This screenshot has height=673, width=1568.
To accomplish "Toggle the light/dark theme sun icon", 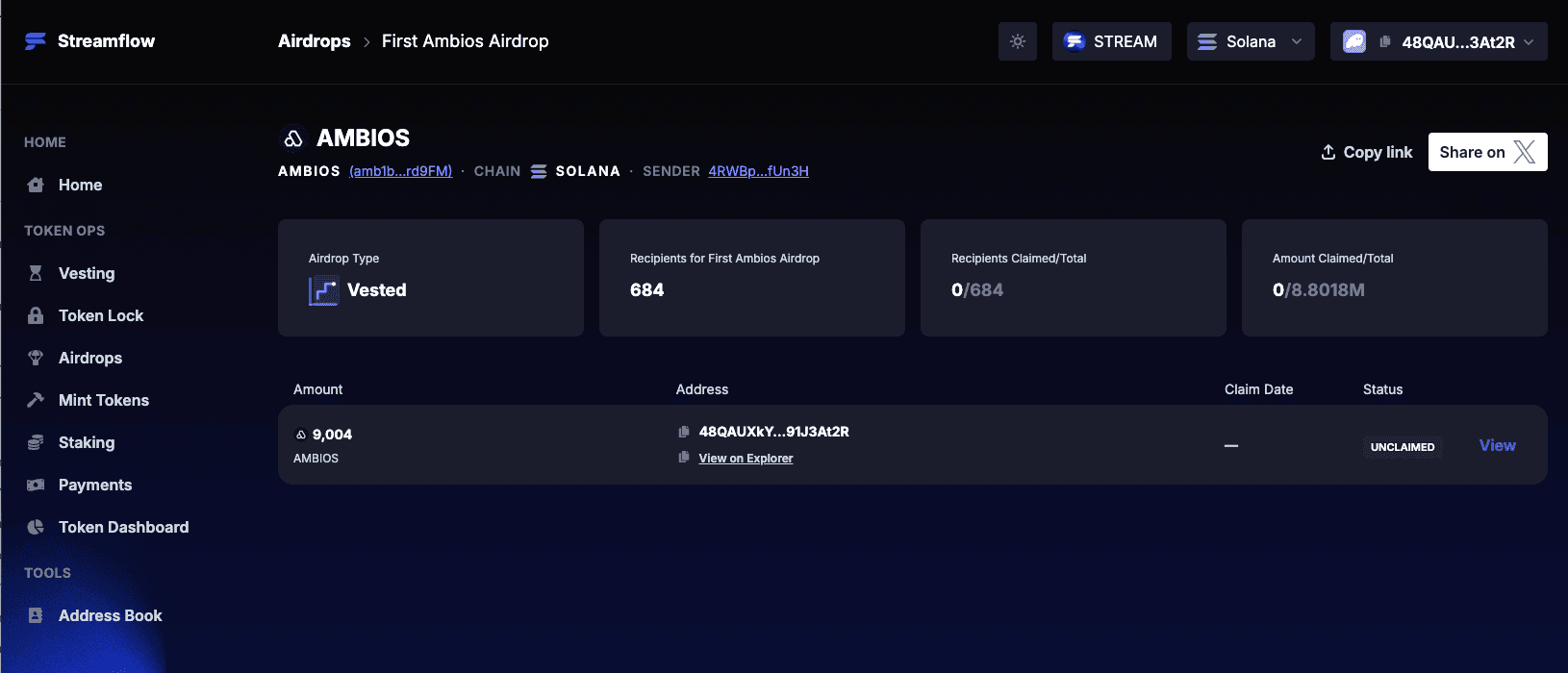I will click(1018, 41).
